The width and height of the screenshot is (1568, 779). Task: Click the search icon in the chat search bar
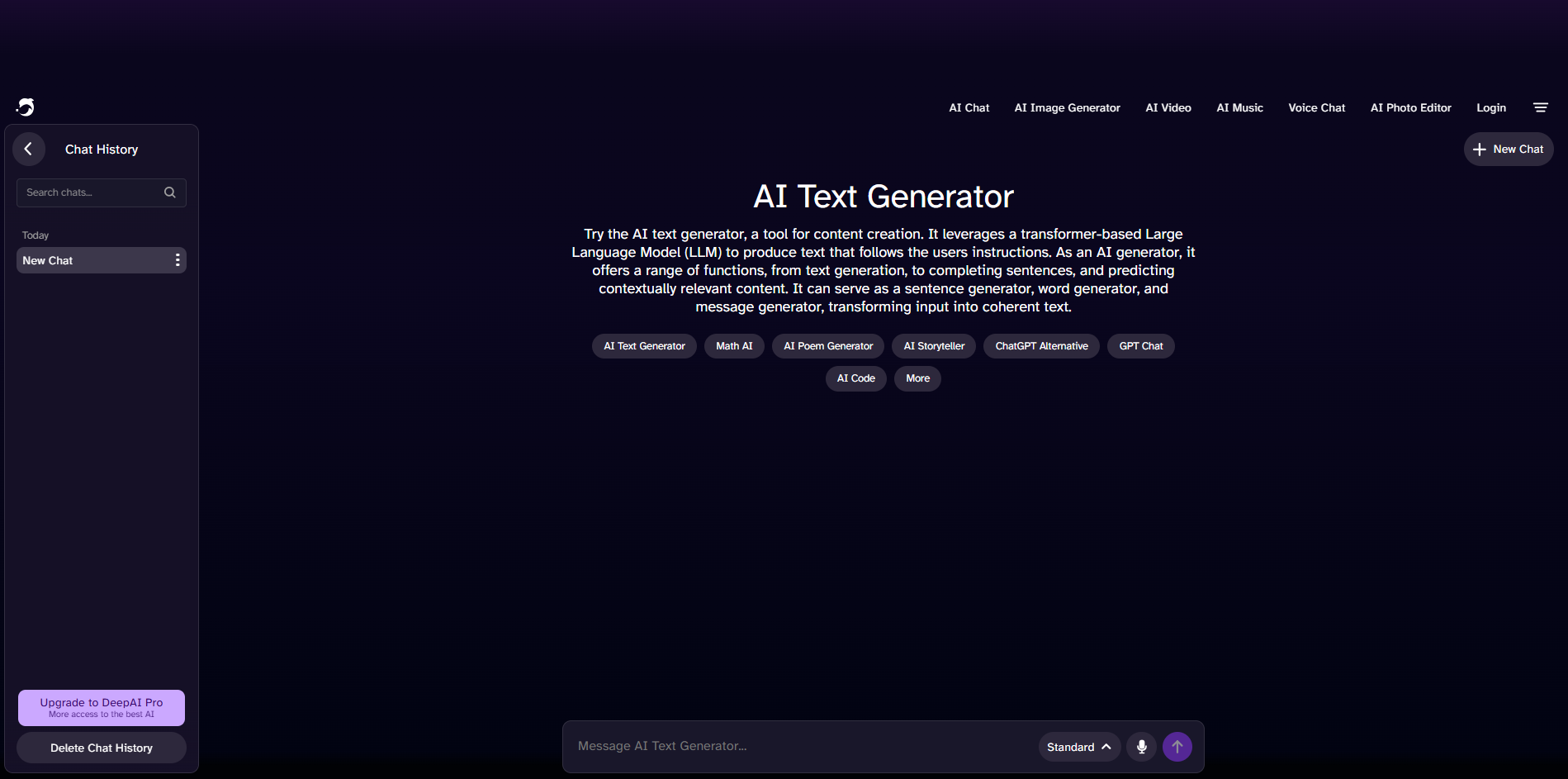(169, 192)
